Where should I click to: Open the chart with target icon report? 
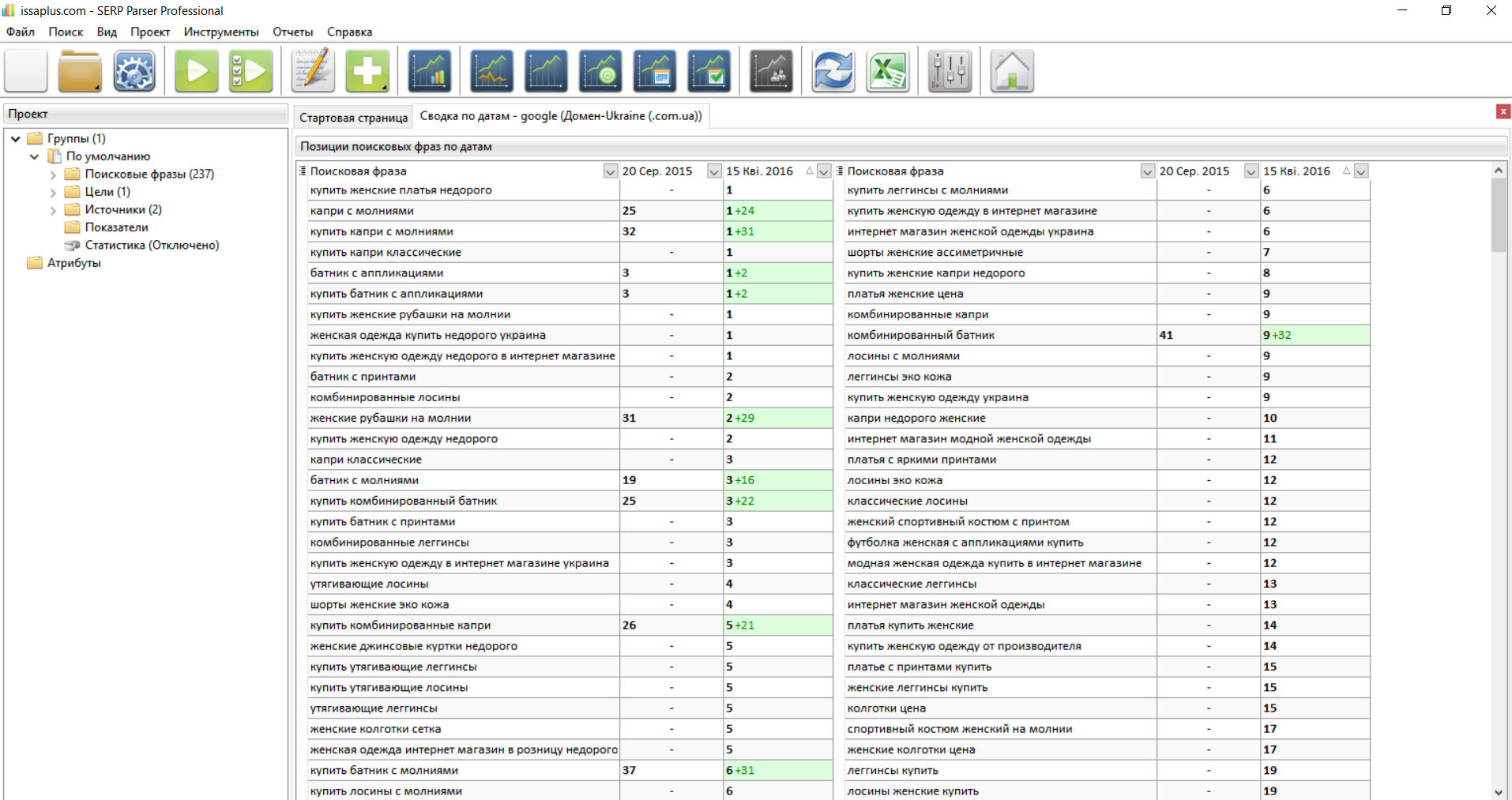pos(600,71)
